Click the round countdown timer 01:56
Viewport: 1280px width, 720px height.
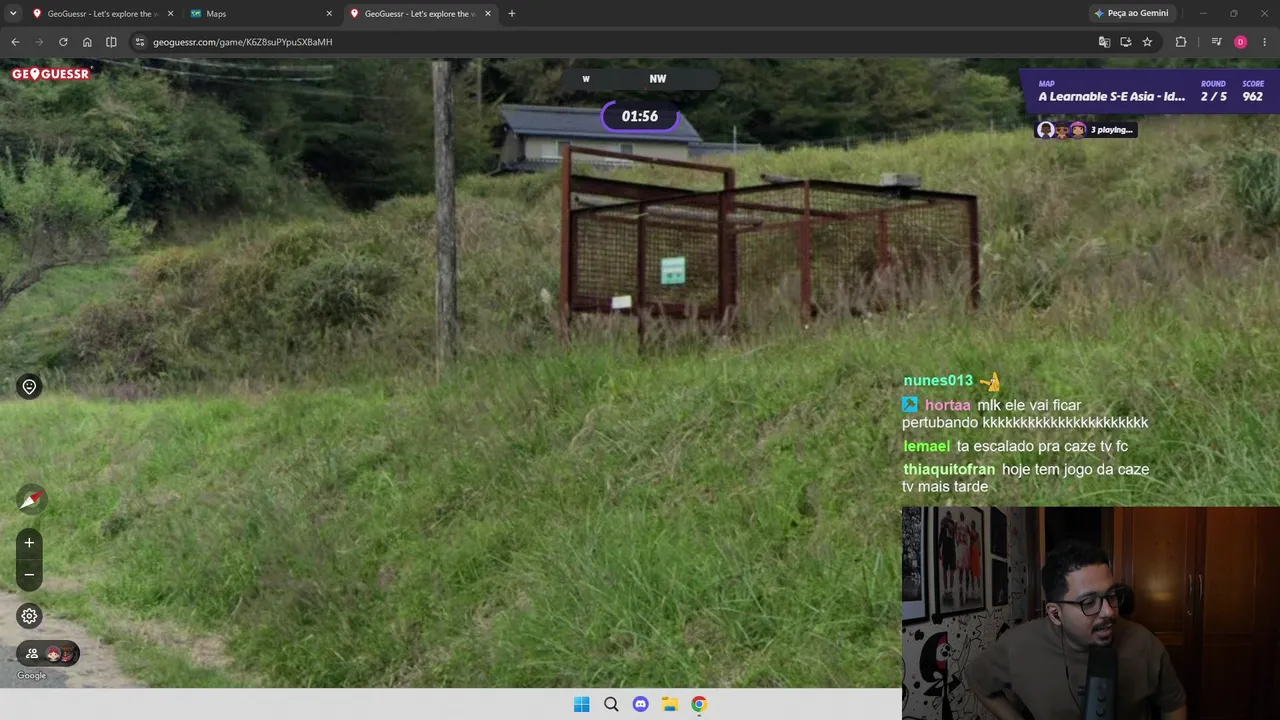pyautogui.click(x=640, y=116)
